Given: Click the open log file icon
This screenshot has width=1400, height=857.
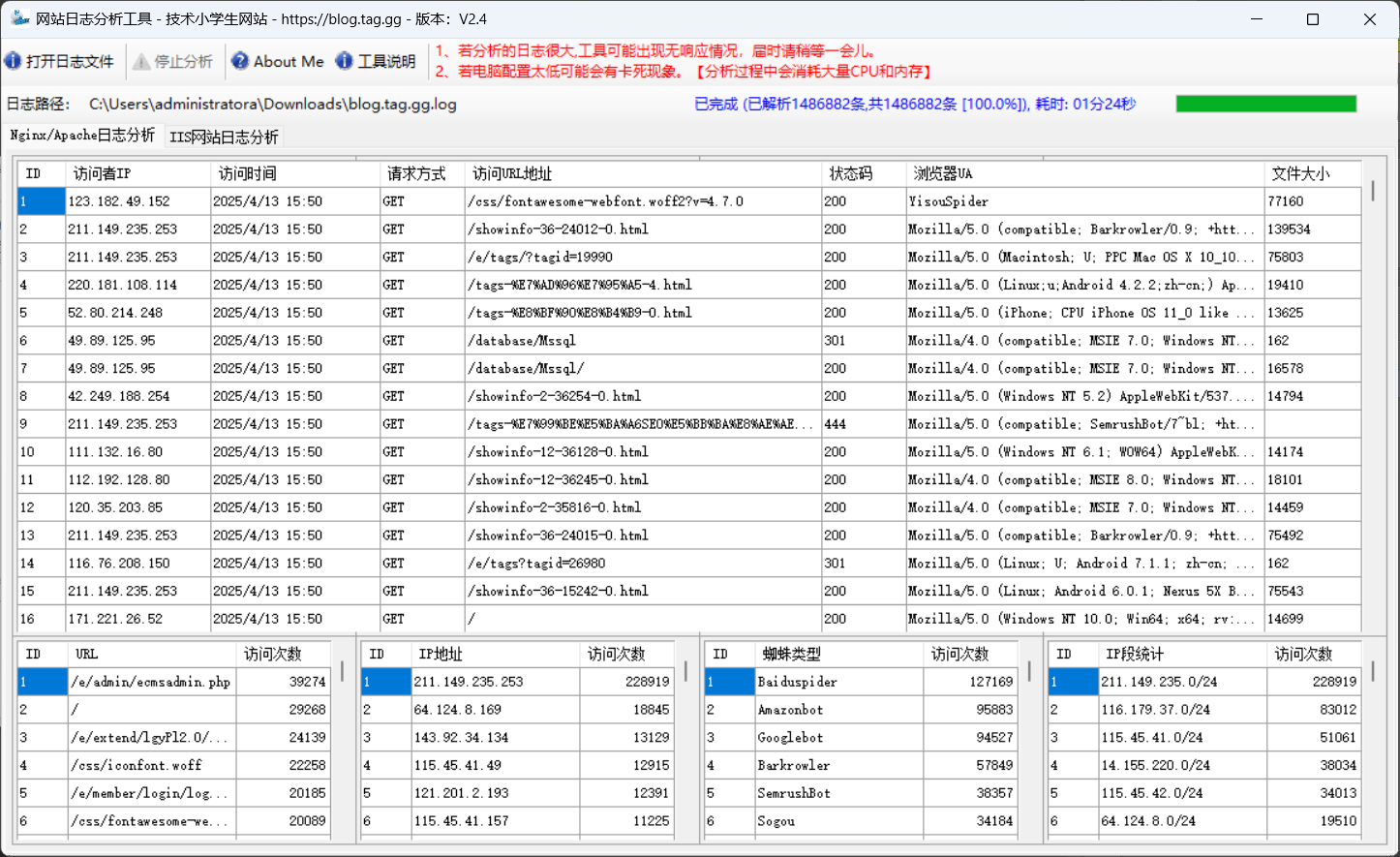Looking at the screenshot, I should click(x=13, y=61).
